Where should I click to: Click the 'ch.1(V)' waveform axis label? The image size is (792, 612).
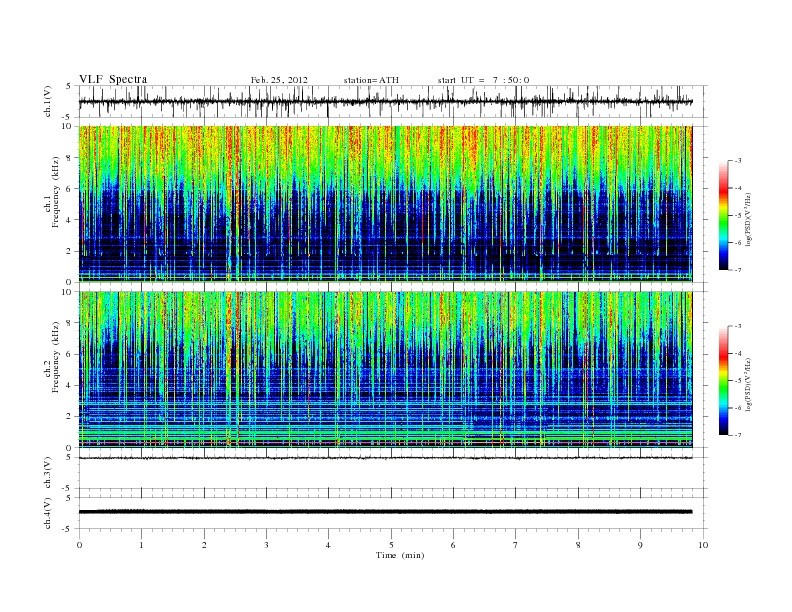pyautogui.click(x=48, y=101)
